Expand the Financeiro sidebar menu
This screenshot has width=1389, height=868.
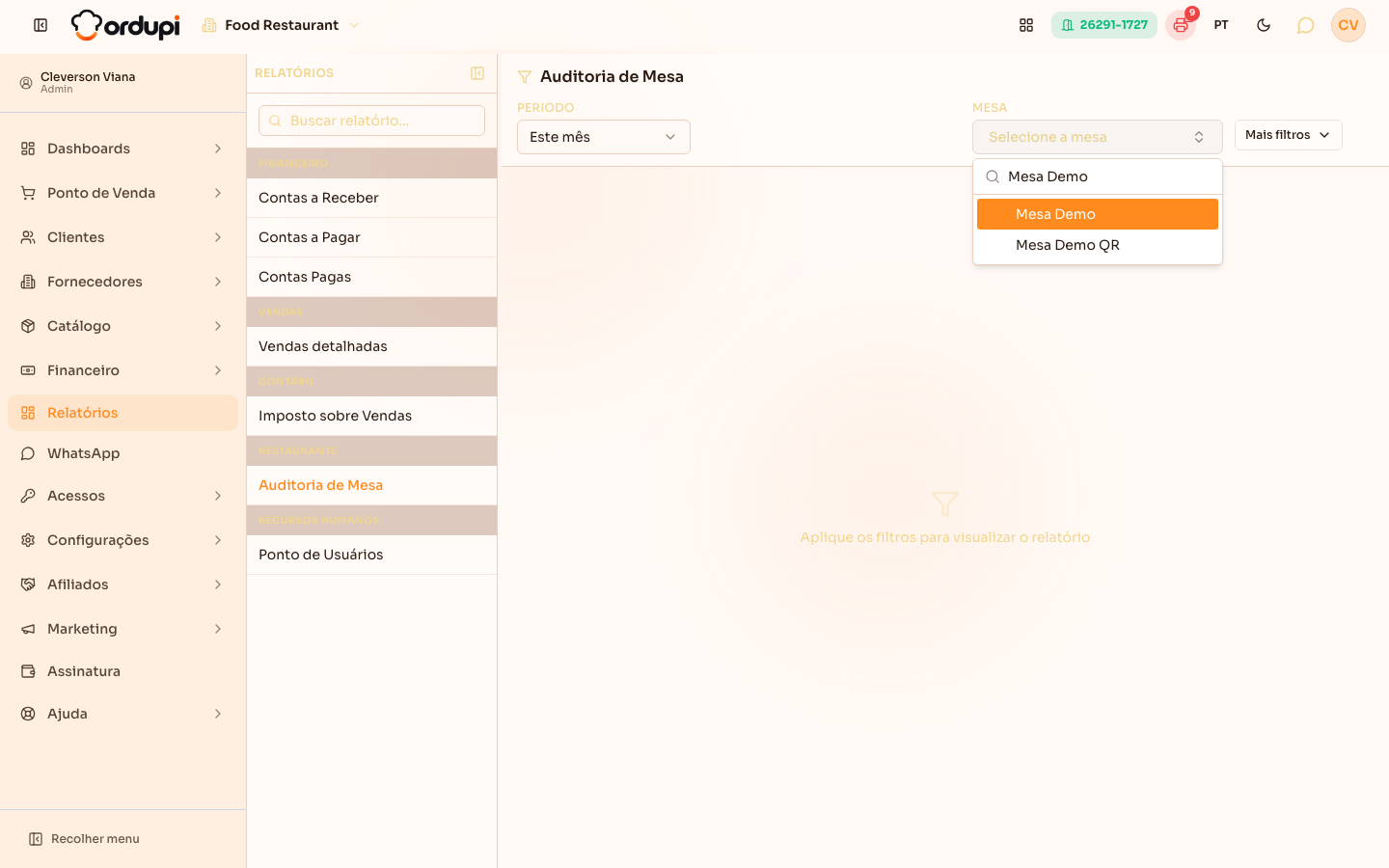[123, 370]
